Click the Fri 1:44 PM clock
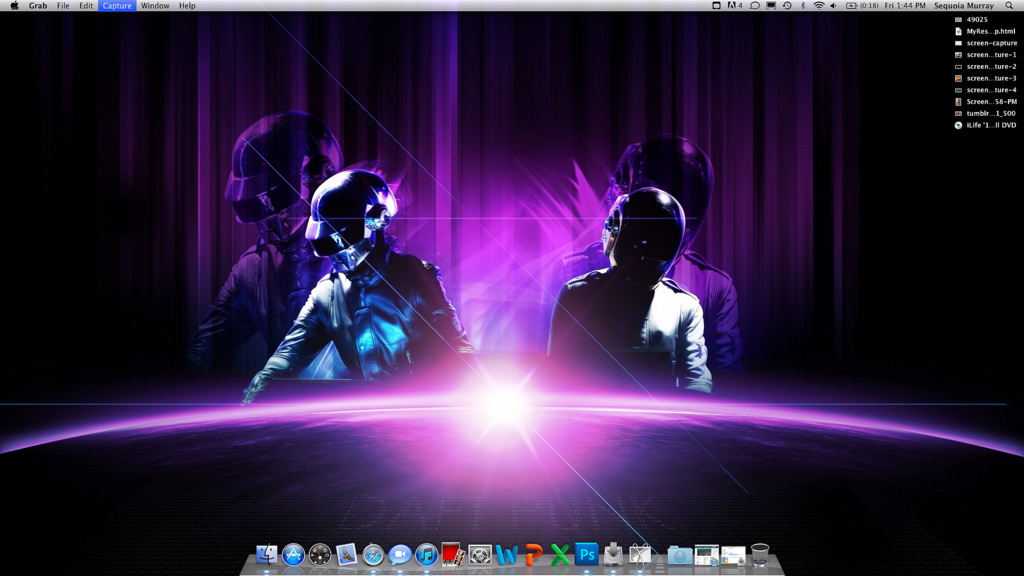 coord(904,5)
